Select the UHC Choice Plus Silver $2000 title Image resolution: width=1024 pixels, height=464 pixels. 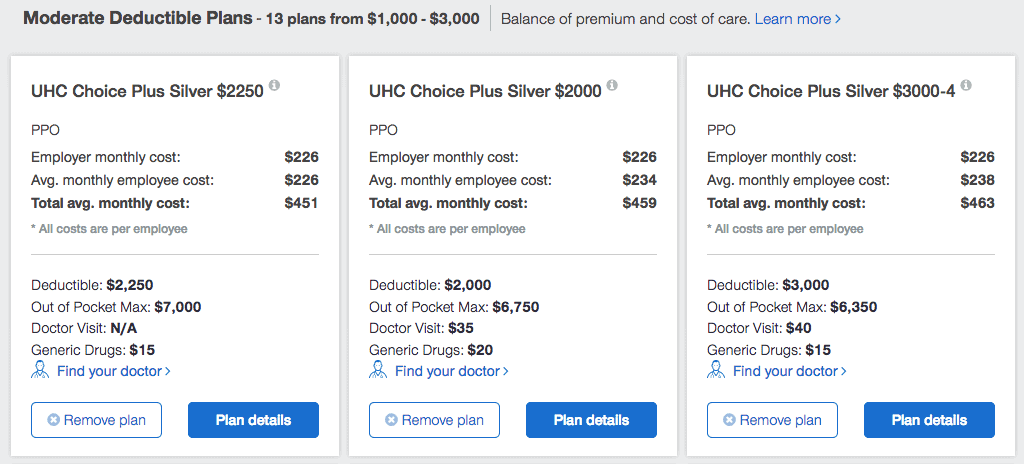[485, 91]
